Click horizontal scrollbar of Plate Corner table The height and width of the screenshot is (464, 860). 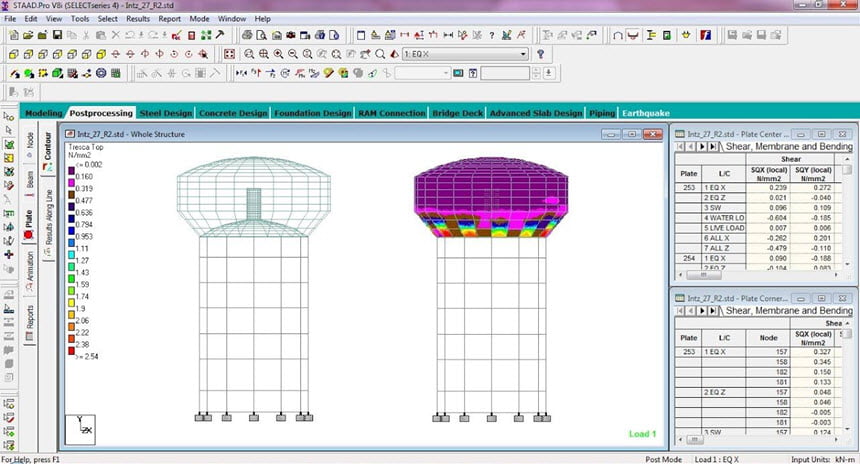tap(759, 439)
